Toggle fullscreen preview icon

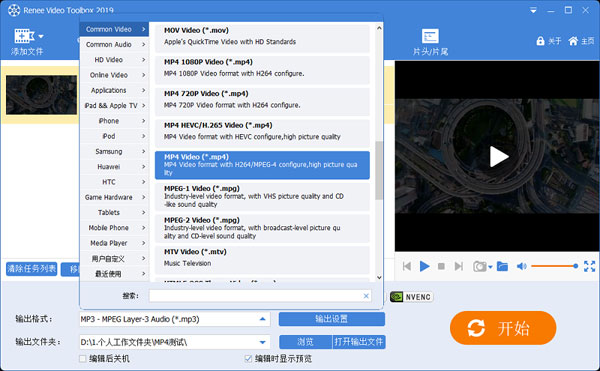pyautogui.click(x=589, y=266)
